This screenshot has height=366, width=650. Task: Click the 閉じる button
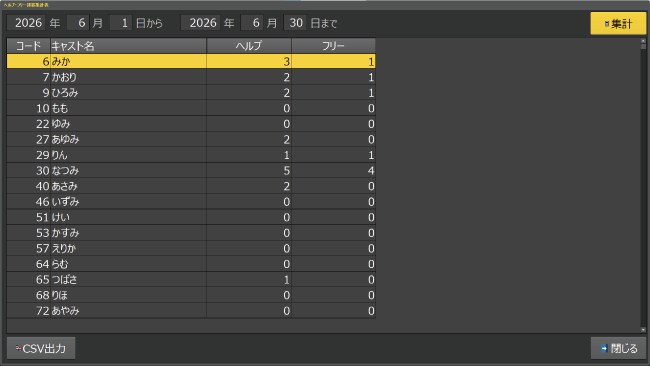pos(618,348)
